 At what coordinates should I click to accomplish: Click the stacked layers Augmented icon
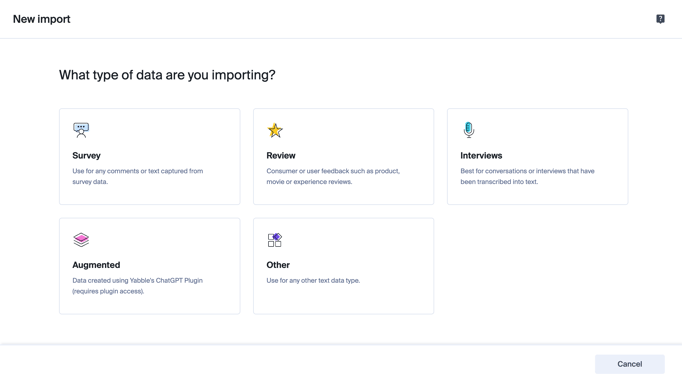[81, 240]
